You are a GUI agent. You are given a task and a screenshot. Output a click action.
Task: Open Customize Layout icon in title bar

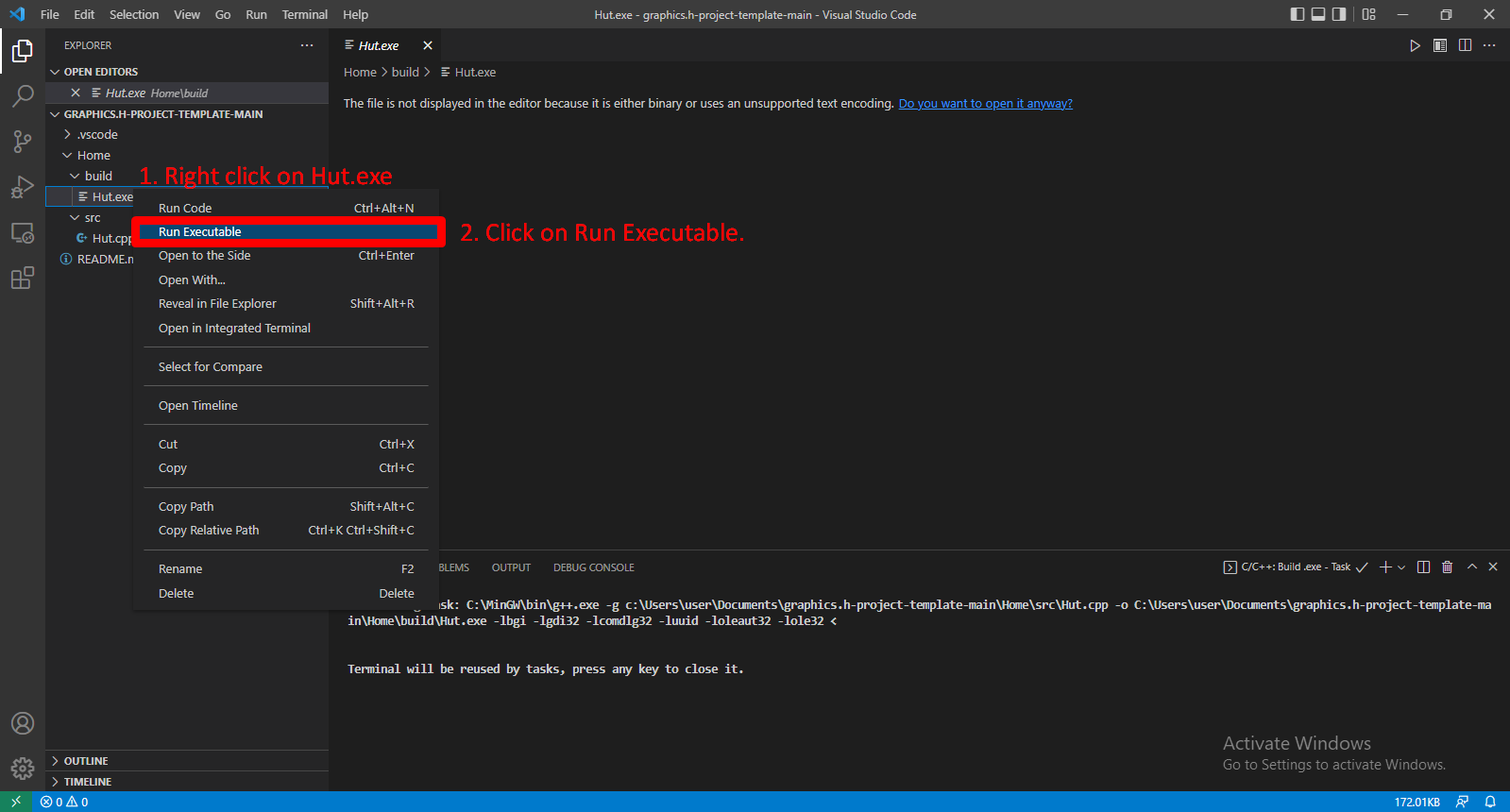pyautogui.click(x=1369, y=14)
